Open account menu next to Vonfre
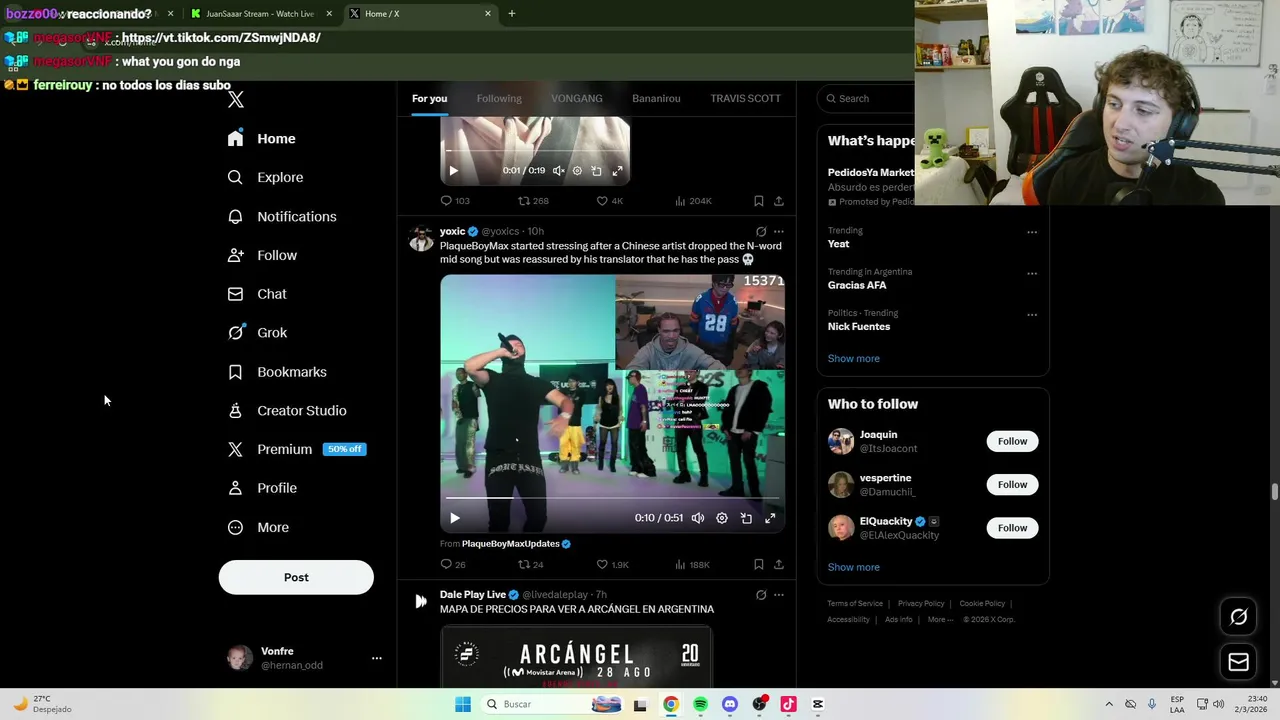Image resolution: width=1280 pixels, height=720 pixels. coord(377,658)
